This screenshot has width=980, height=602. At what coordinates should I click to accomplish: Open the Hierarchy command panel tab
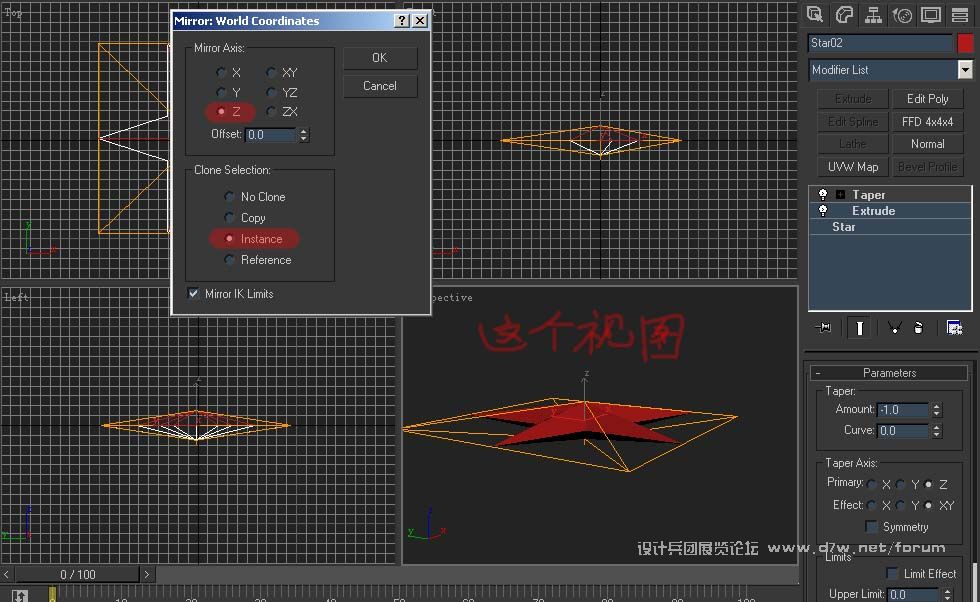point(873,14)
